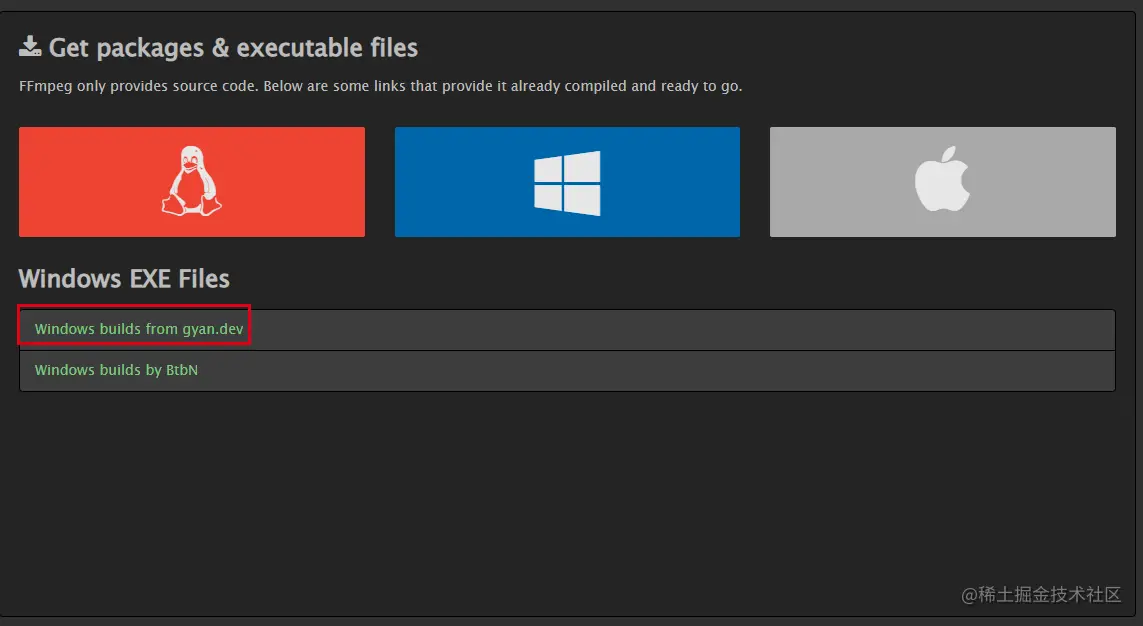Click the download icon beside Get packages heading
This screenshot has width=1143, height=626.
(30, 47)
